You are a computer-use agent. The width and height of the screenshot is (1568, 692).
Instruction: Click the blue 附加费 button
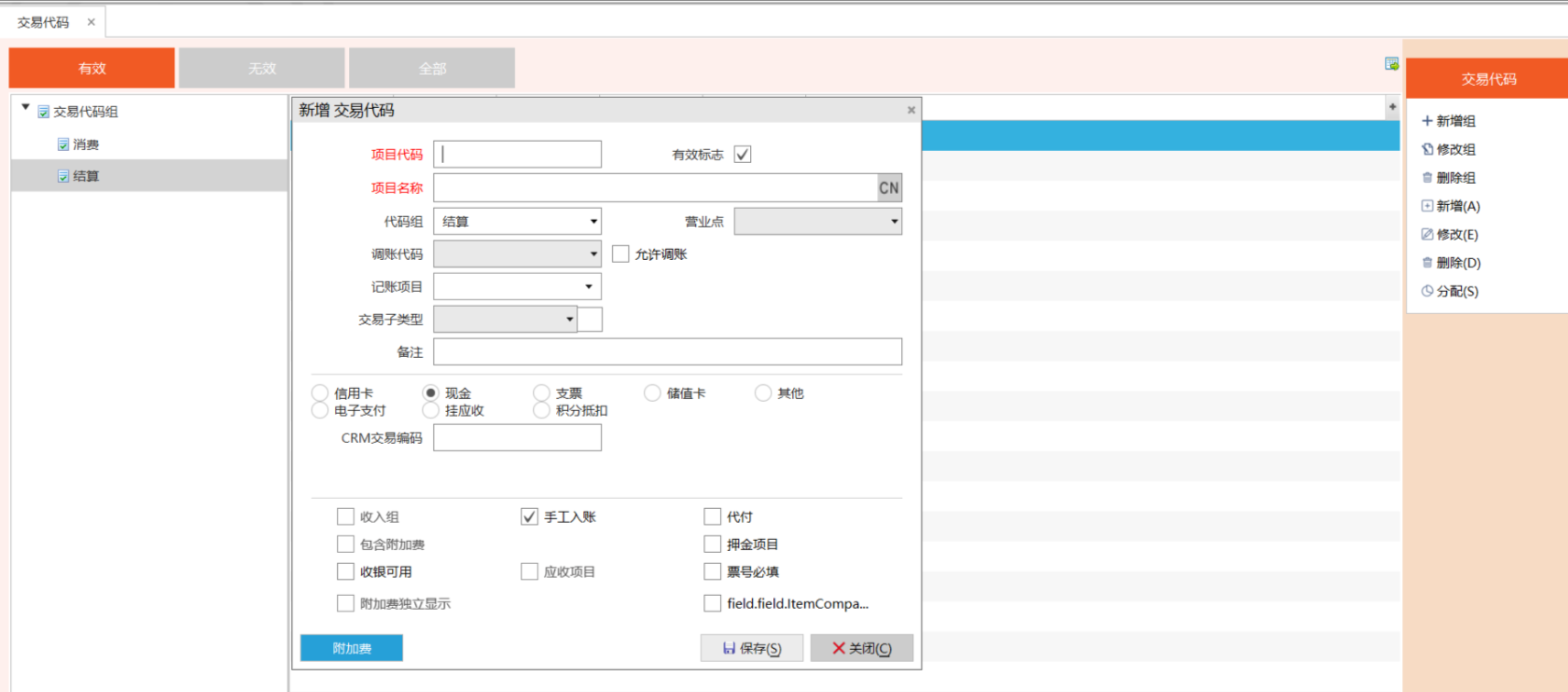[352, 648]
